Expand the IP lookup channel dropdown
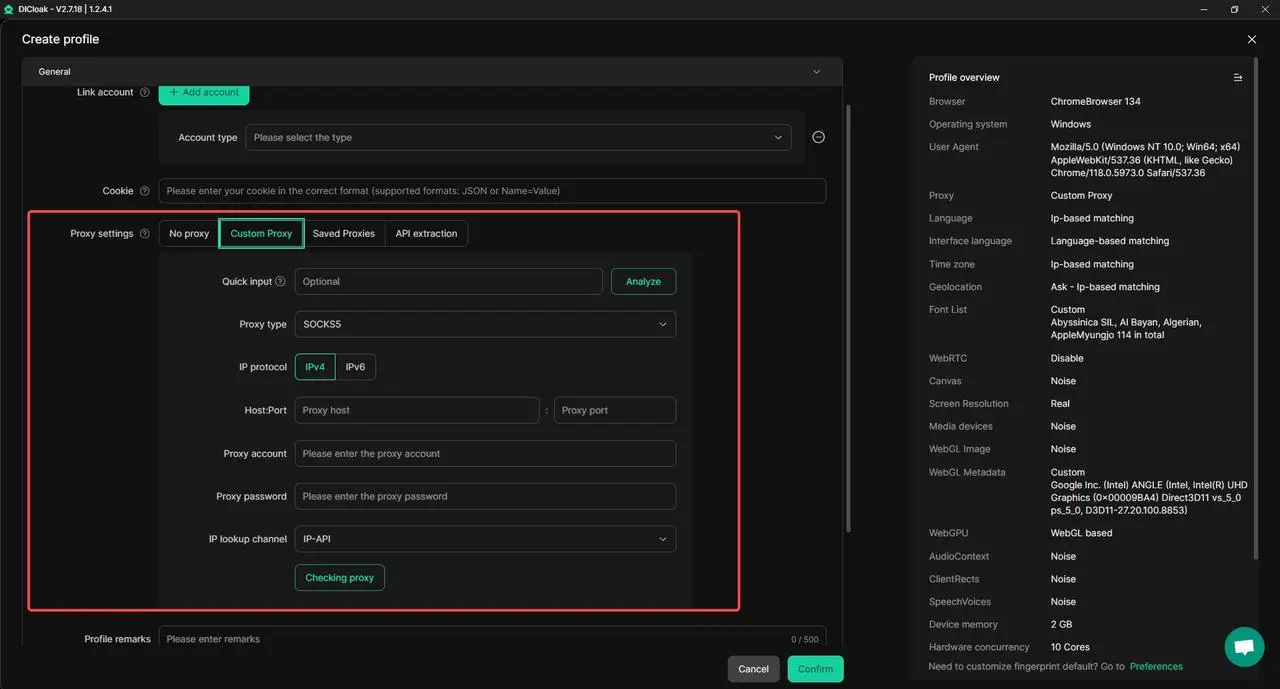This screenshot has height=689, width=1280. [x=485, y=539]
